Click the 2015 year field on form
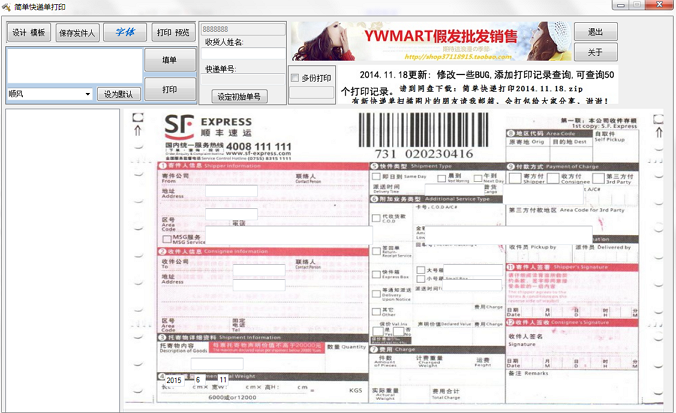Viewport: 676px width, 413px height. point(174,380)
